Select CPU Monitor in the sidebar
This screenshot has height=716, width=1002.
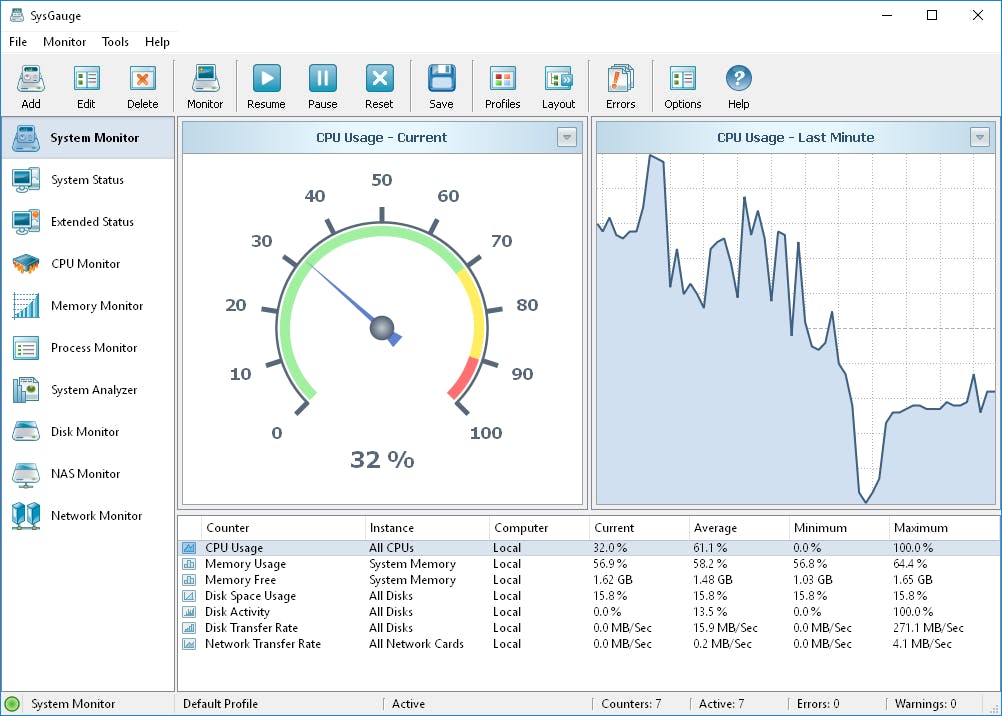click(x=85, y=264)
